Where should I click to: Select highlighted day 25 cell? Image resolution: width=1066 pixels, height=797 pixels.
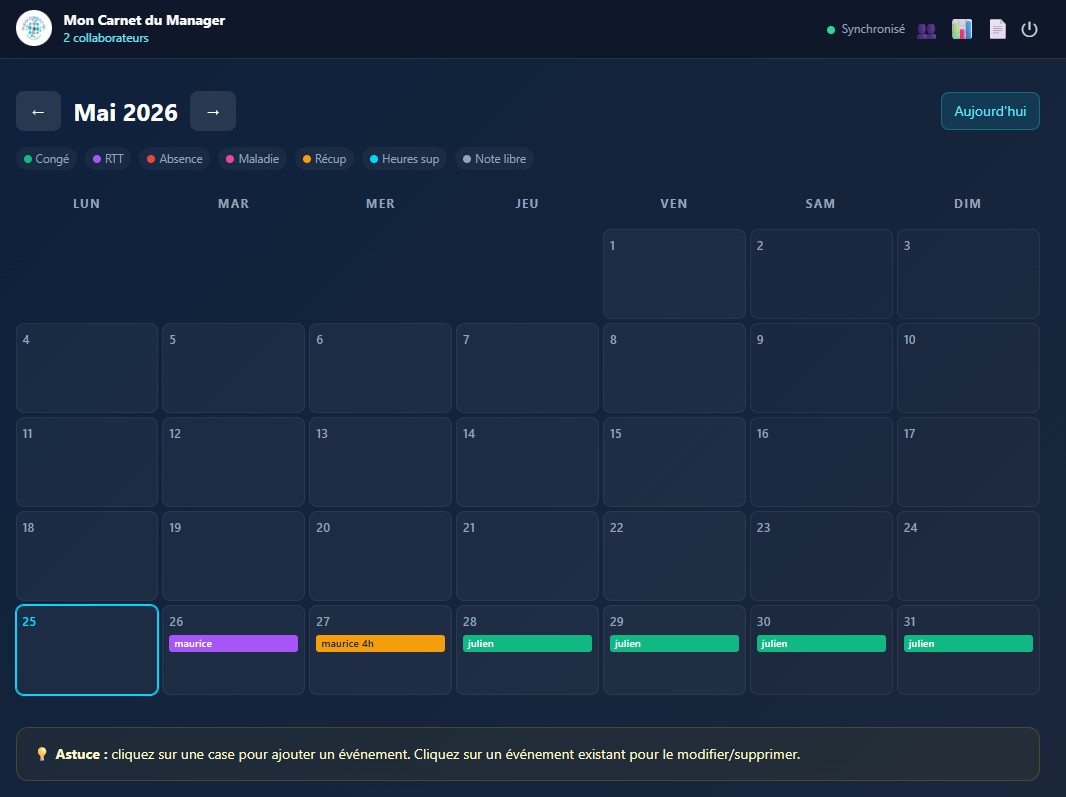pos(87,649)
